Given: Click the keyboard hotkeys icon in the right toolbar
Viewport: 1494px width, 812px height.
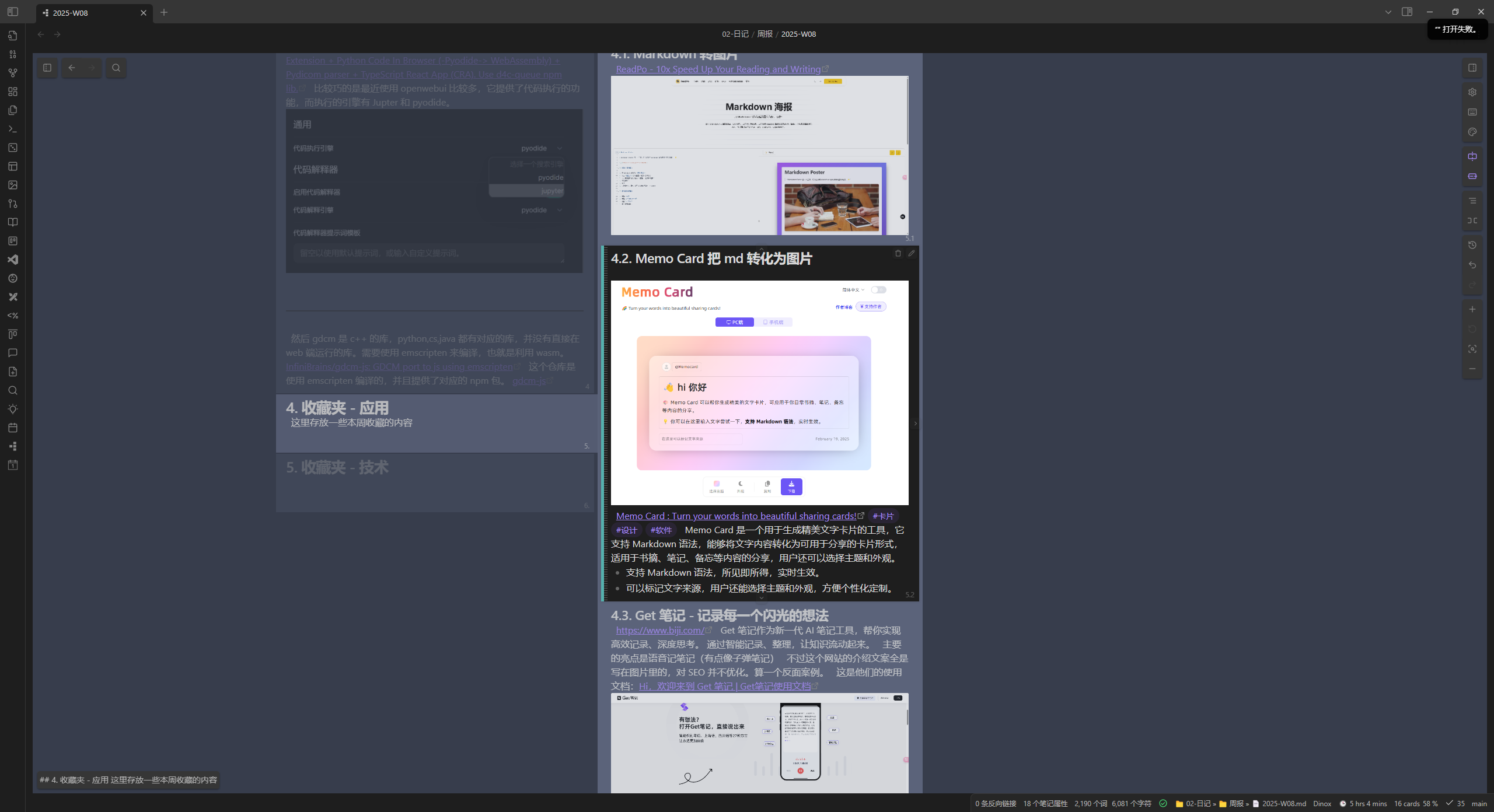Looking at the screenshot, I should click(x=1472, y=112).
